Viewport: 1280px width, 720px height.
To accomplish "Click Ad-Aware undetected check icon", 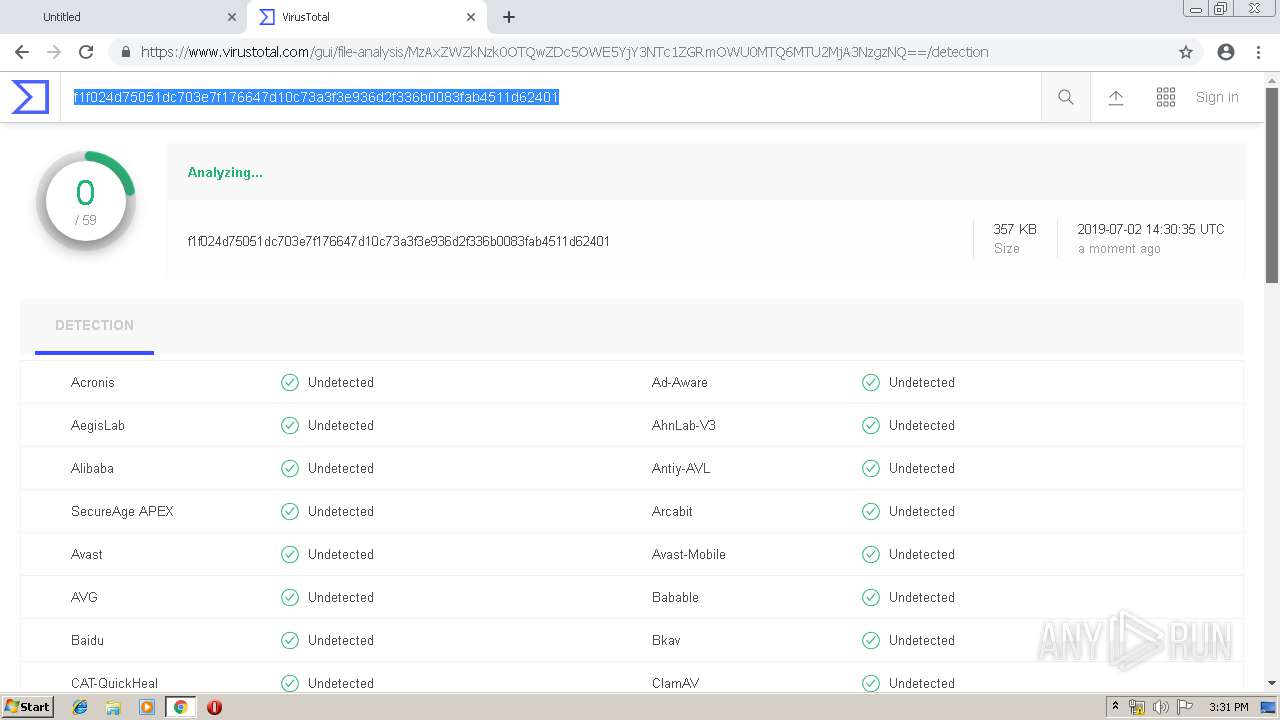I will [871, 382].
